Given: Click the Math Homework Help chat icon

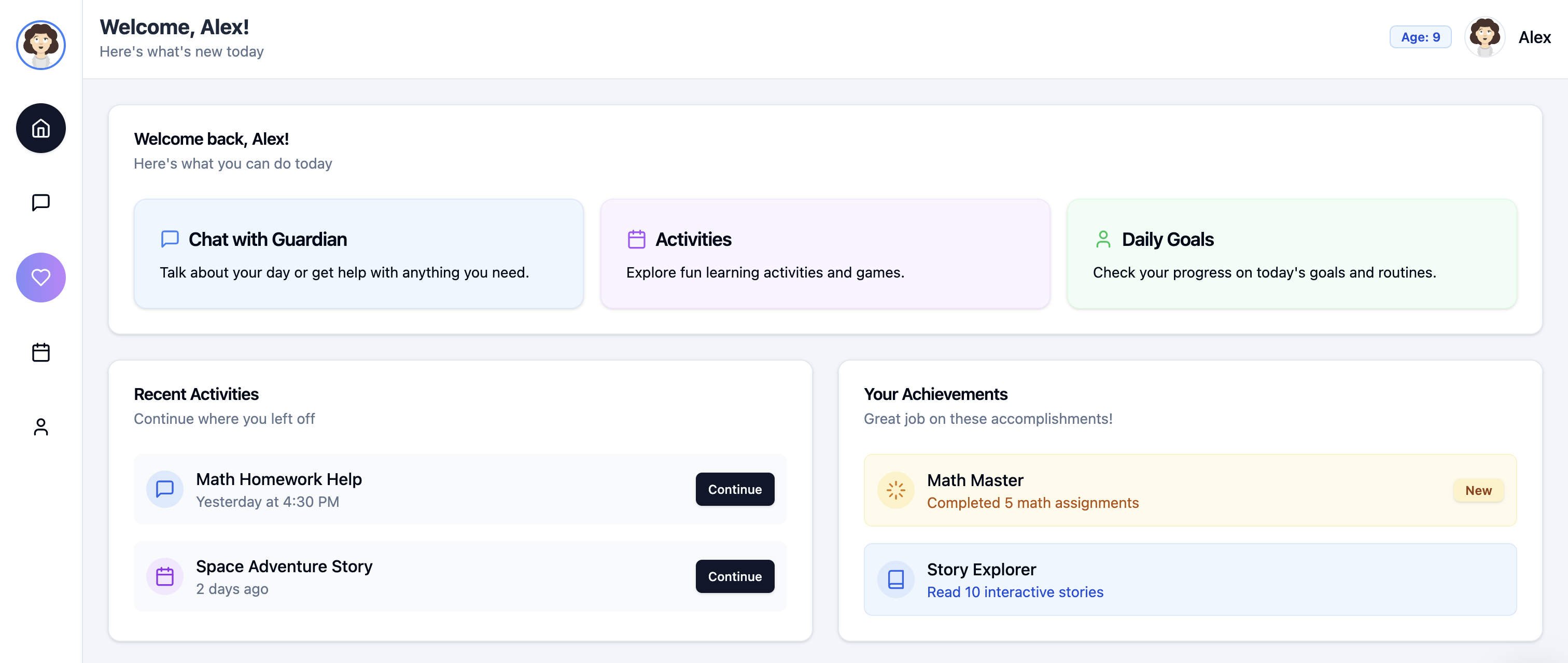Looking at the screenshot, I should click(165, 489).
